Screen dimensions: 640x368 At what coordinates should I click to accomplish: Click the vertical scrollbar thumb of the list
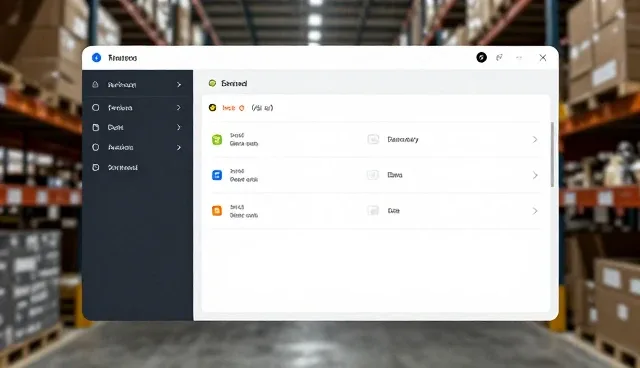[x=552, y=155]
